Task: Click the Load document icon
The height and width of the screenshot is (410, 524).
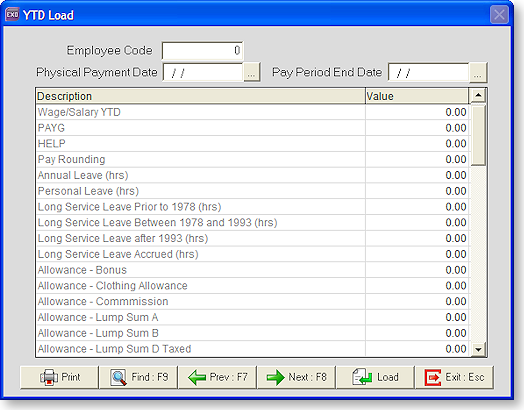Action: tap(362, 377)
